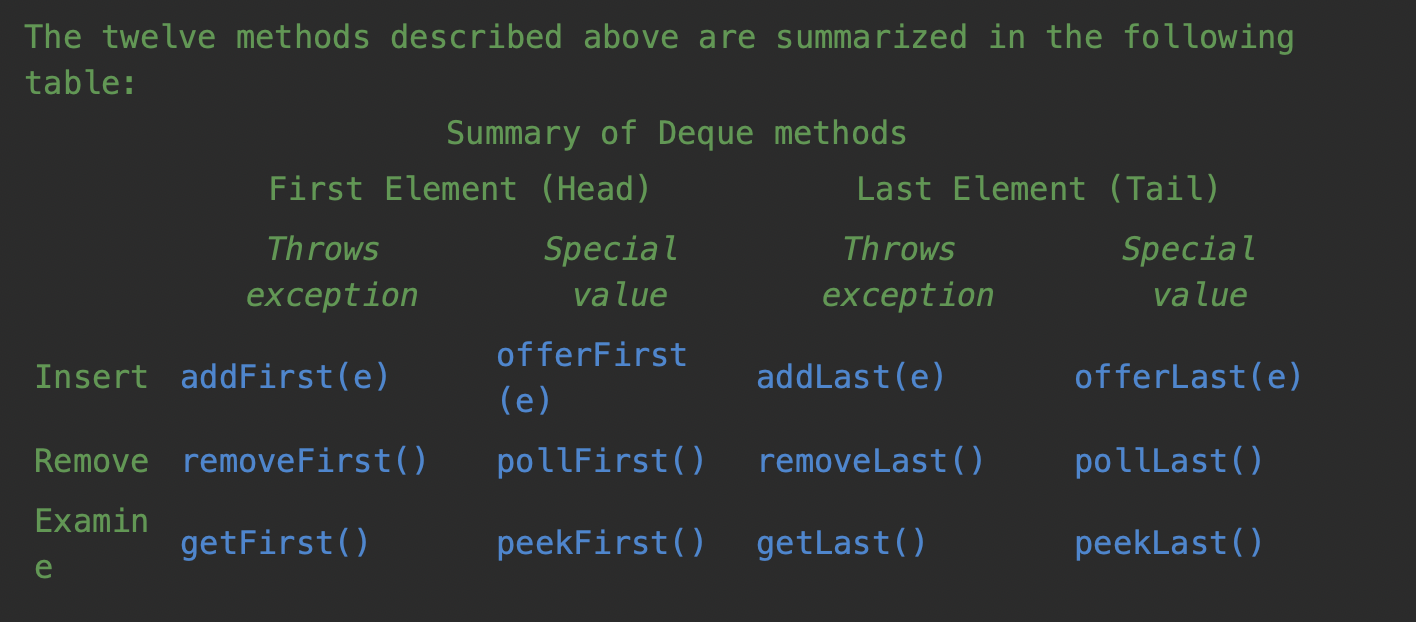This screenshot has height=622, width=1416.
Task: Open the getLast() method link
Action: point(841,543)
